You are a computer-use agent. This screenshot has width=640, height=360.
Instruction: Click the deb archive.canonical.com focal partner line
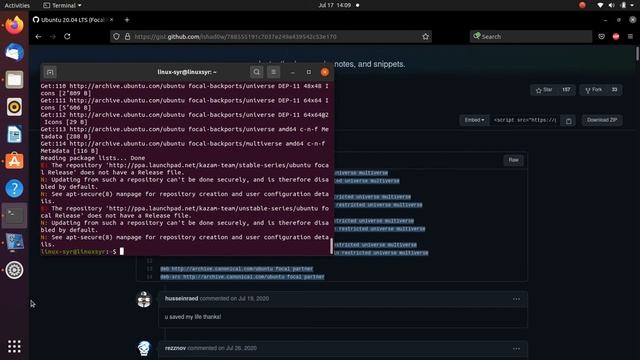pos(236,269)
